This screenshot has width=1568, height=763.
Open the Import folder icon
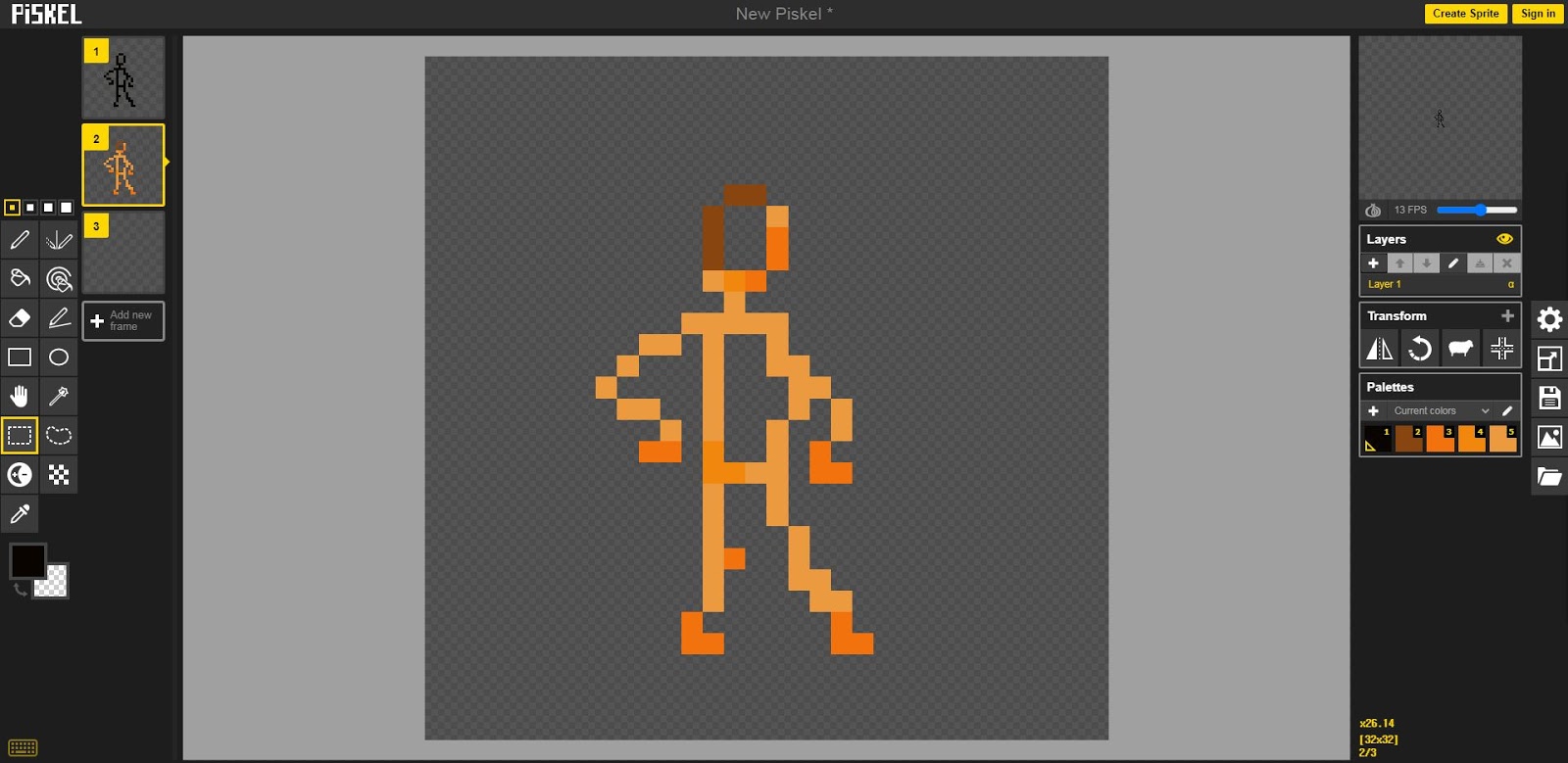coord(1549,476)
